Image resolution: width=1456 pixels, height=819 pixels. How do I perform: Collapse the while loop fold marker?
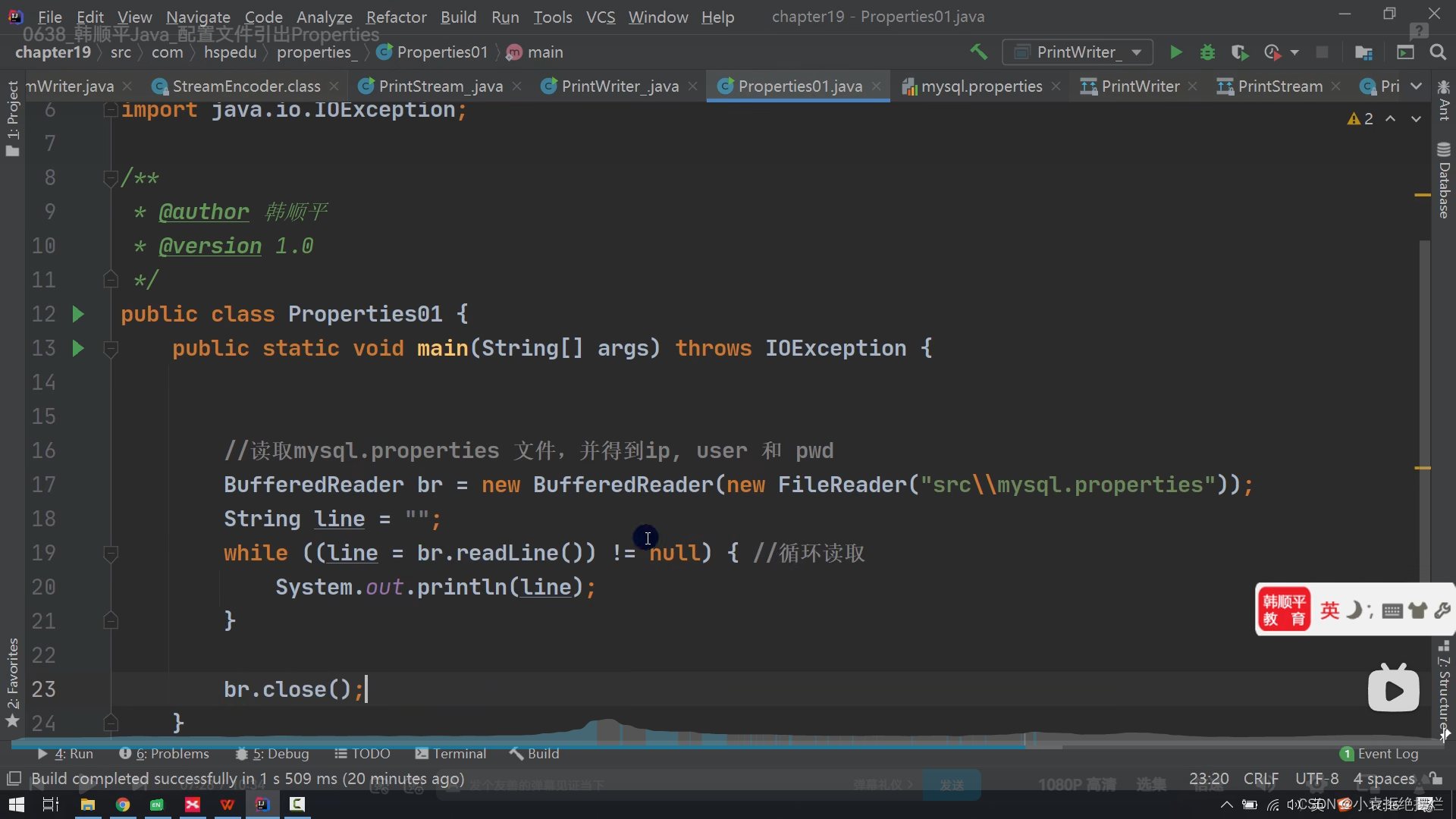111,553
